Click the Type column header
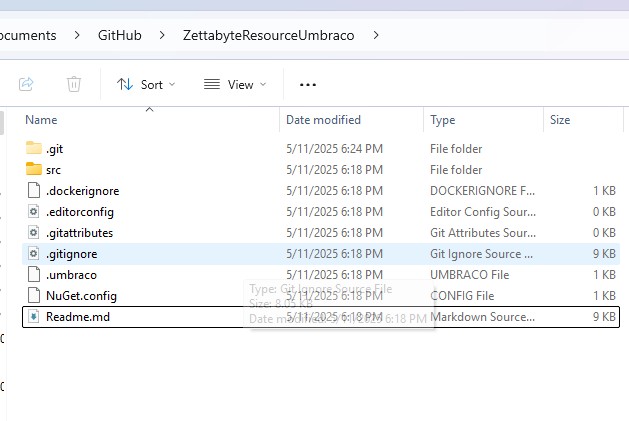The height and width of the screenshot is (421, 629). 443,120
